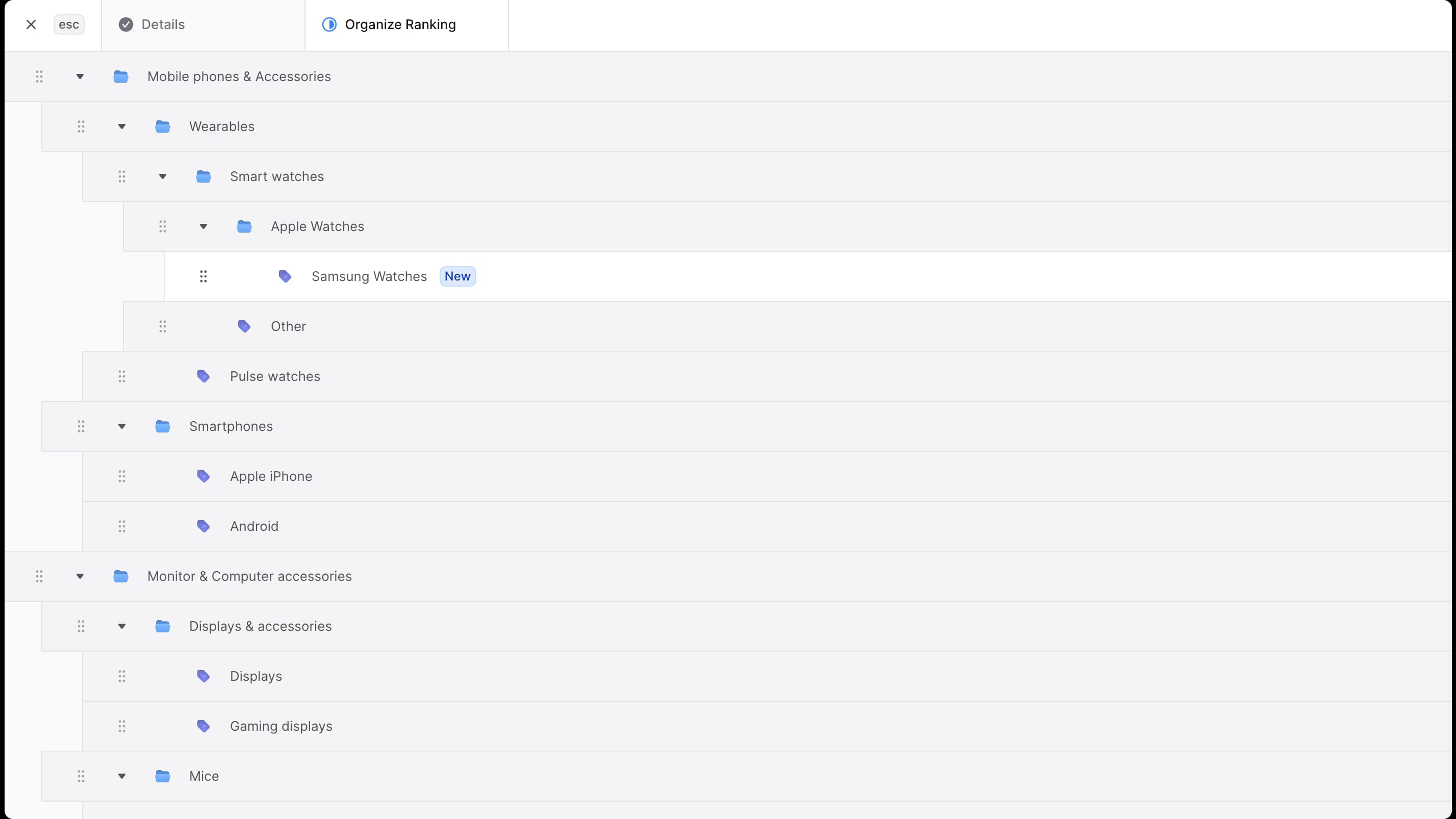This screenshot has width=1456, height=819.
Task: Click the drag handle on Mobile phones & Accessories
Action: click(x=39, y=76)
